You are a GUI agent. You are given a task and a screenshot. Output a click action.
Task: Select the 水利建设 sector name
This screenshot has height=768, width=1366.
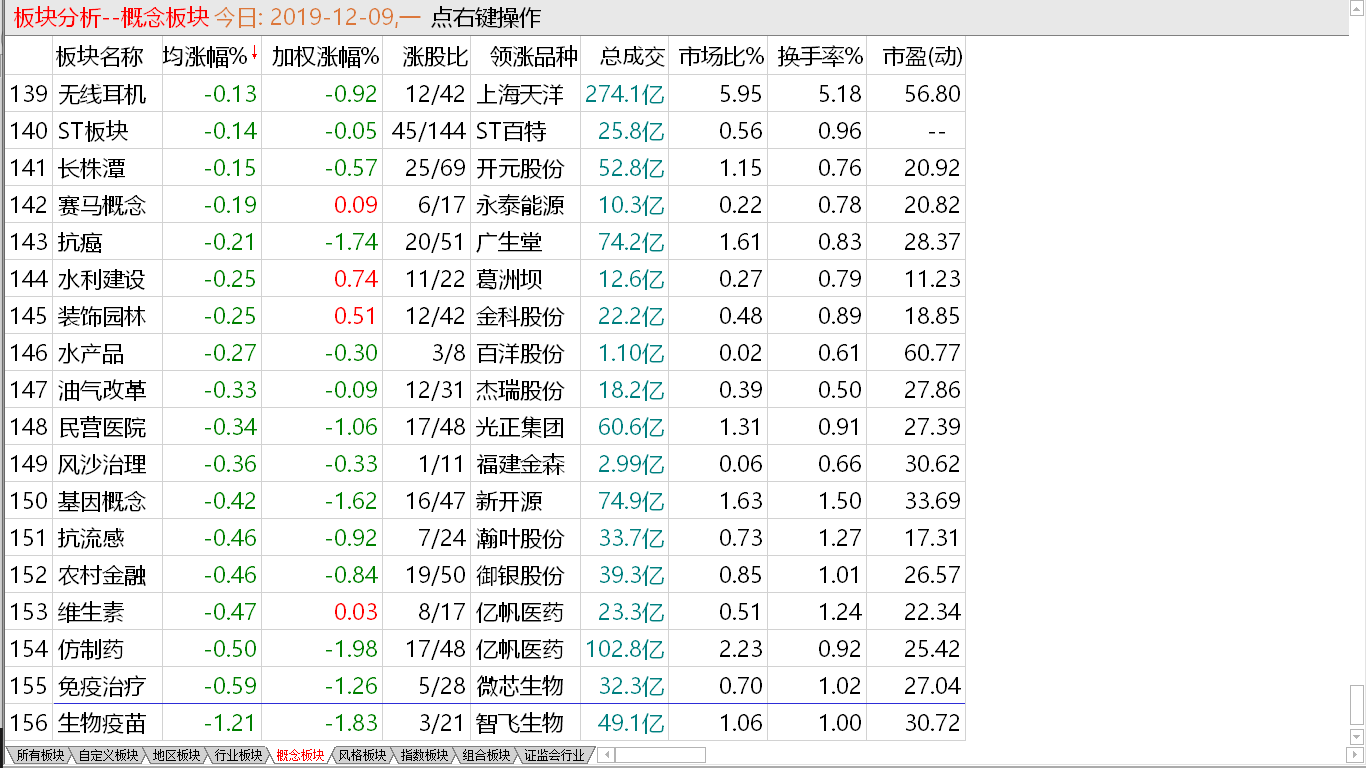(x=102, y=279)
